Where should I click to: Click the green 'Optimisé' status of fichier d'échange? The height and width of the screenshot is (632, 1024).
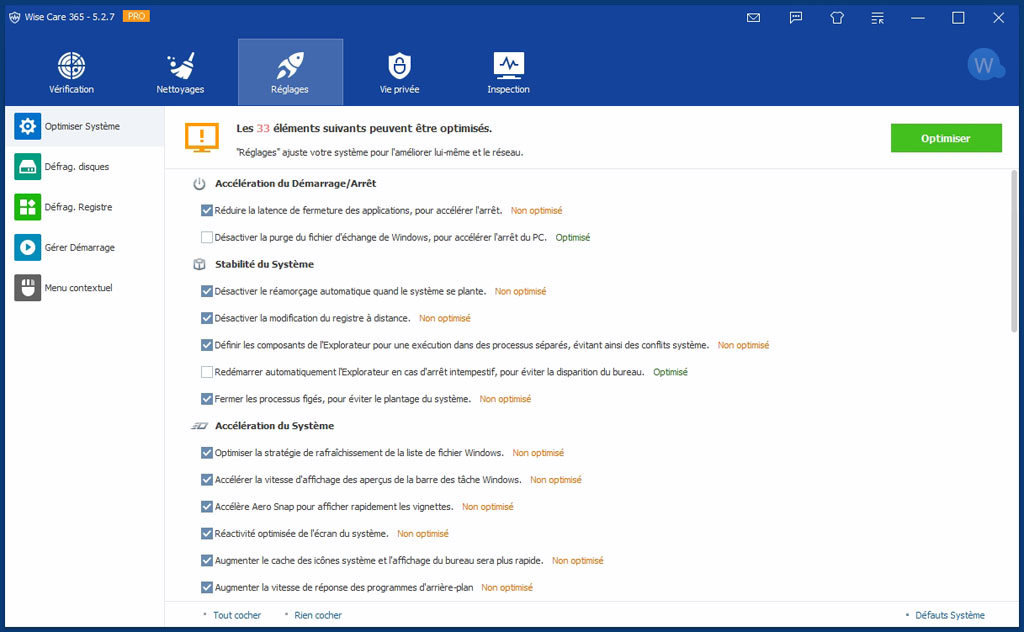pos(573,238)
